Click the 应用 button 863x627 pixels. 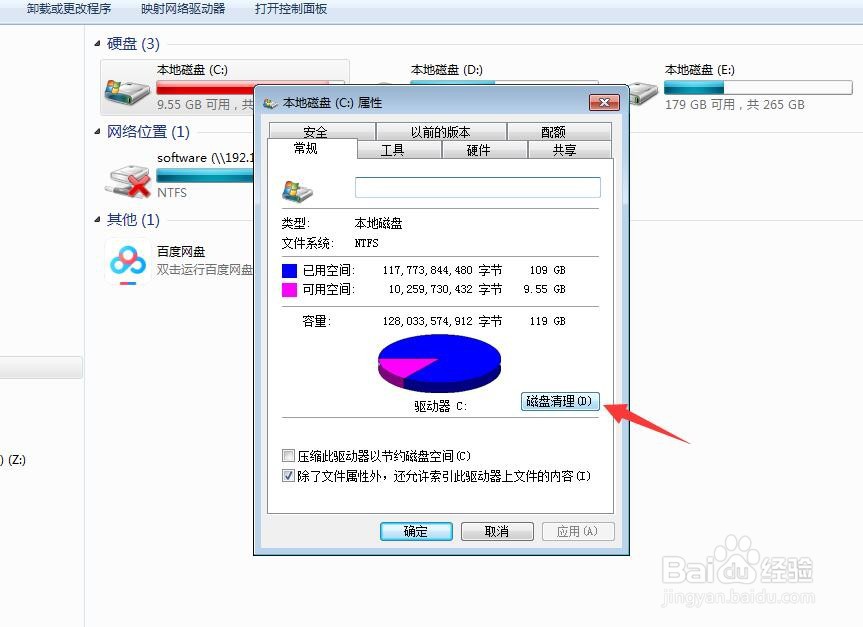click(x=578, y=531)
